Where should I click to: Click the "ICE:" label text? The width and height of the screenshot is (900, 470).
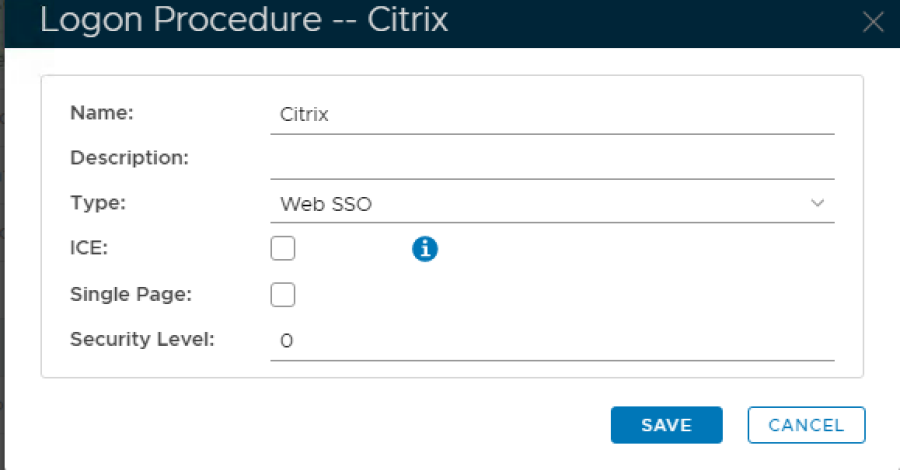pos(89,248)
